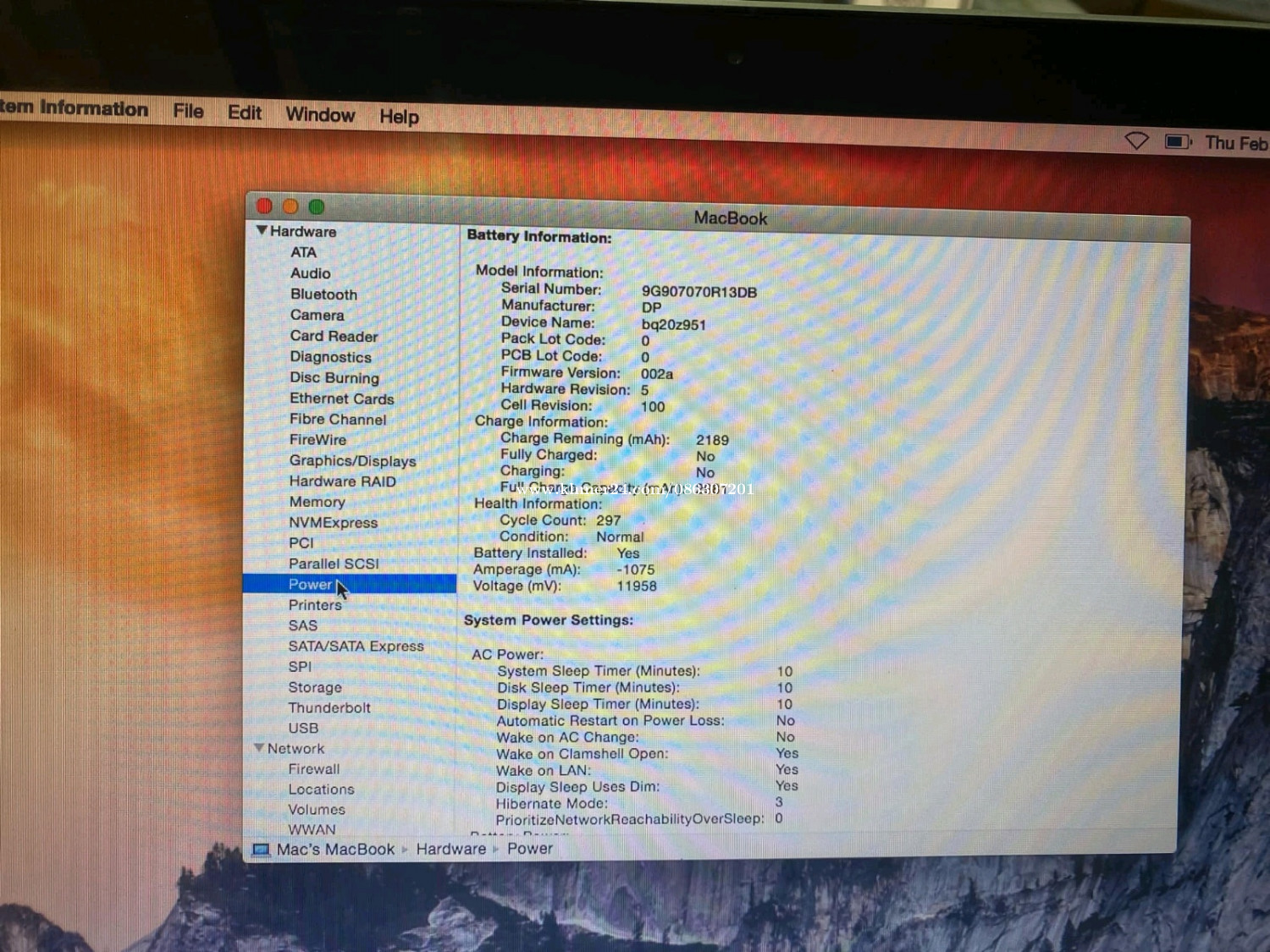Select NVMExpress in the sidebar

(x=333, y=522)
